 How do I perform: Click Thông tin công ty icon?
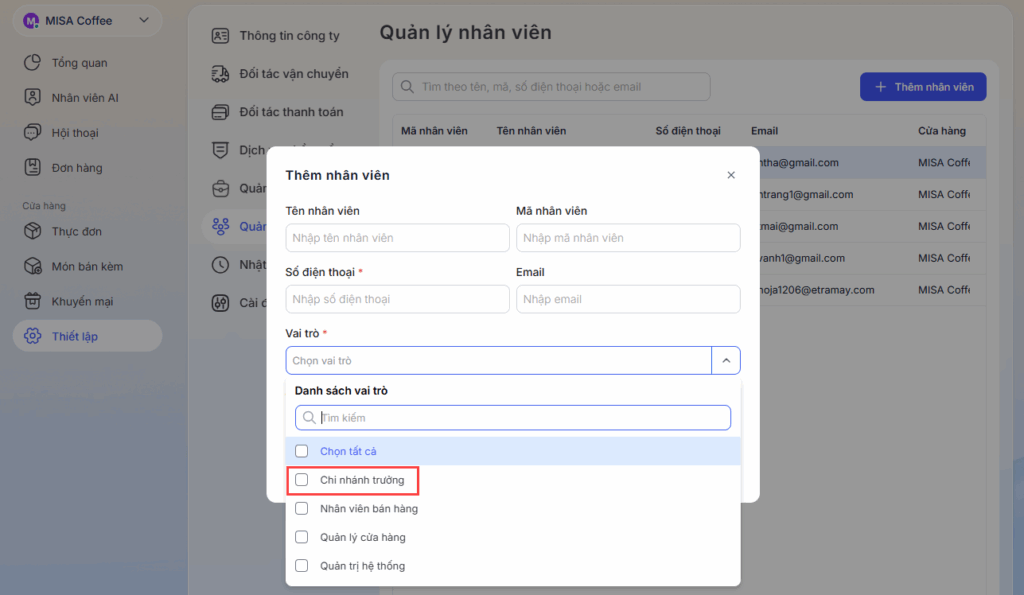[220, 36]
